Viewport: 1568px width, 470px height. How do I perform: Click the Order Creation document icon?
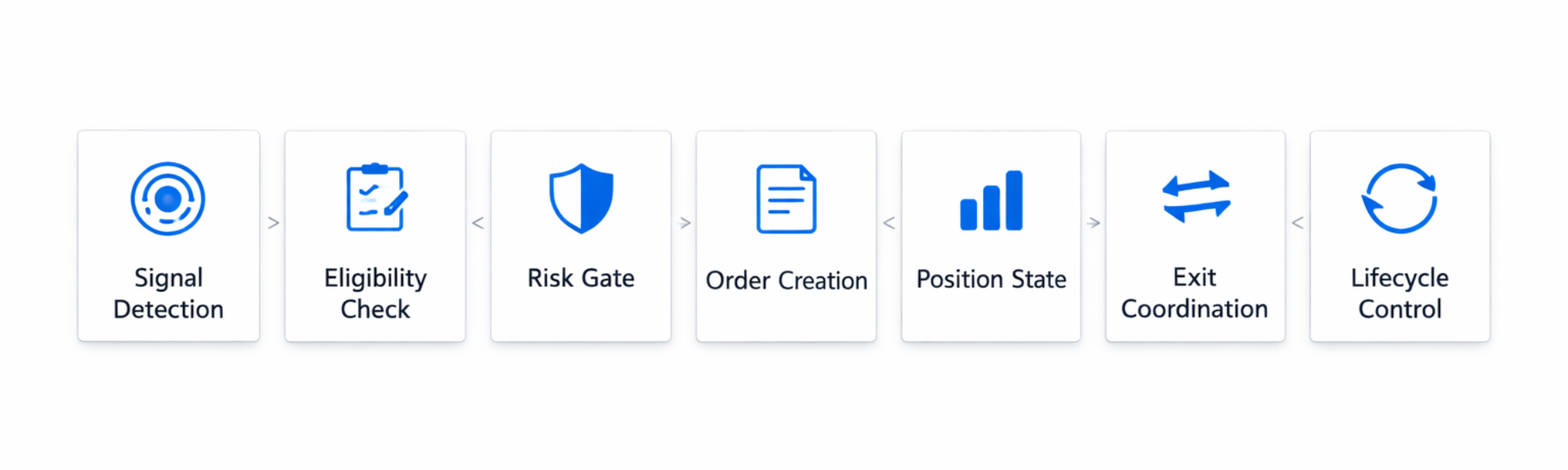click(x=786, y=199)
